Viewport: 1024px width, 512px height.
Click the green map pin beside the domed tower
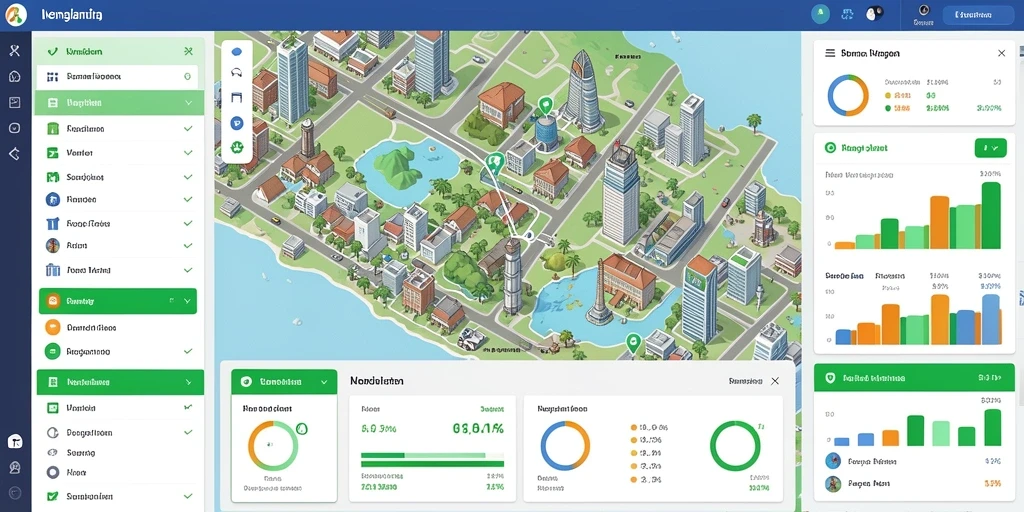pyautogui.click(x=545, y=105)
